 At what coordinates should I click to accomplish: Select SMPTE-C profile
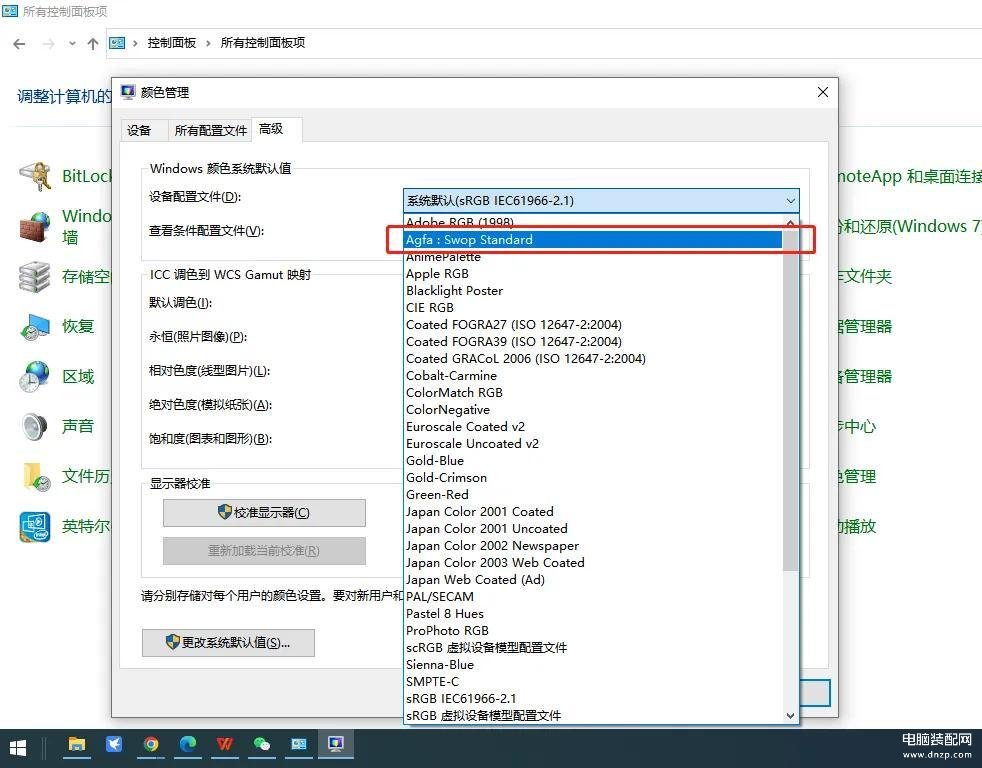click(x=594, y=682)
